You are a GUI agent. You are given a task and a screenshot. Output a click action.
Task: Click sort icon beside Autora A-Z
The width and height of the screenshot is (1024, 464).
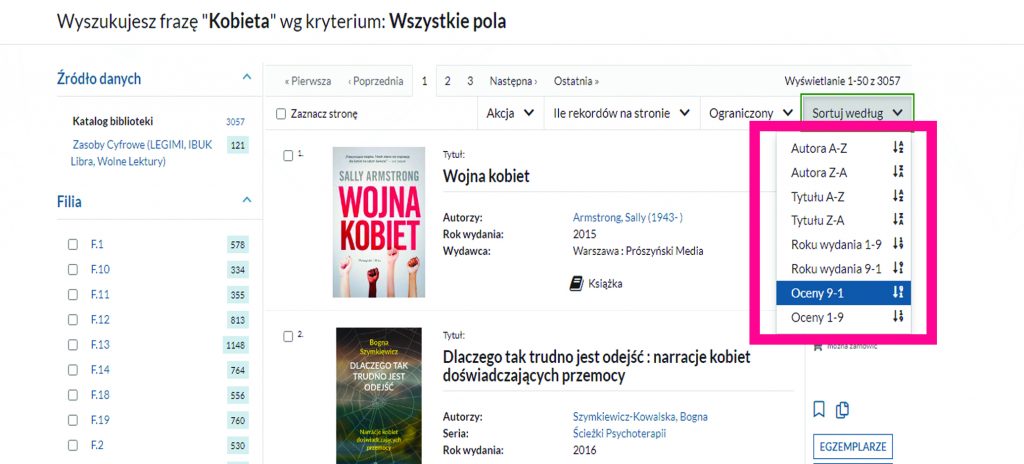coord(897,148)
